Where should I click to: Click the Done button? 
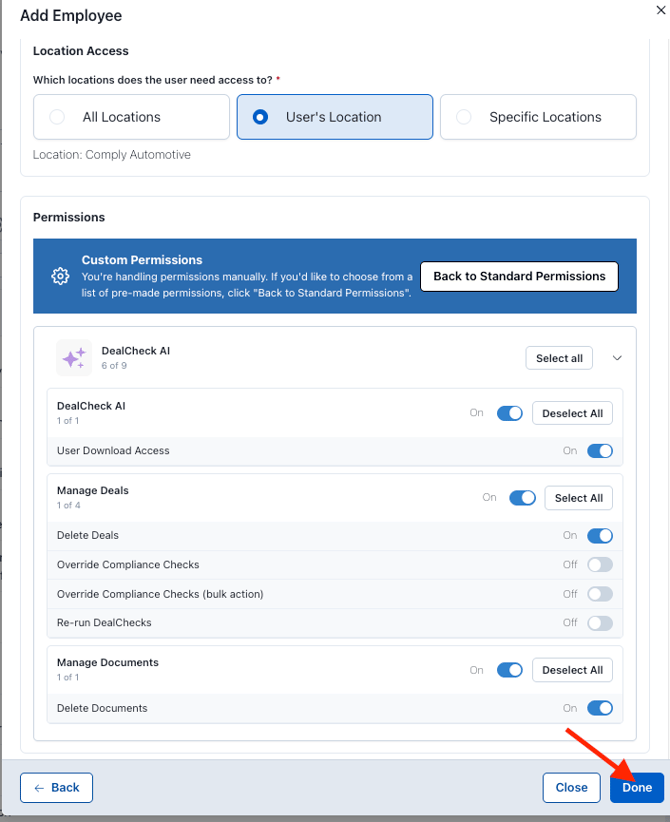636,787
